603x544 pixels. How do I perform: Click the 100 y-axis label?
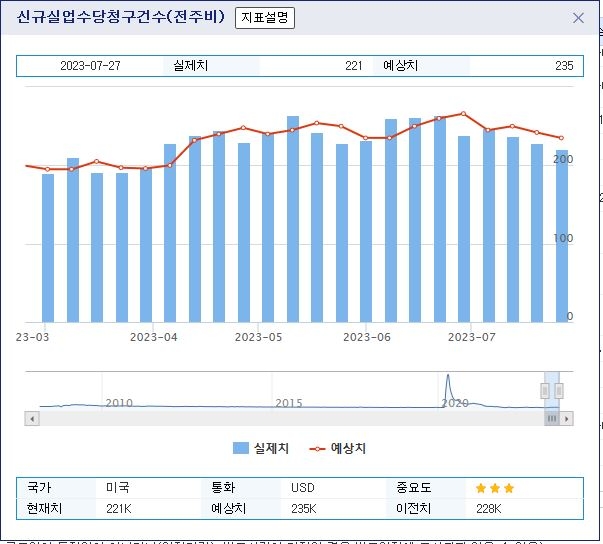563,238
